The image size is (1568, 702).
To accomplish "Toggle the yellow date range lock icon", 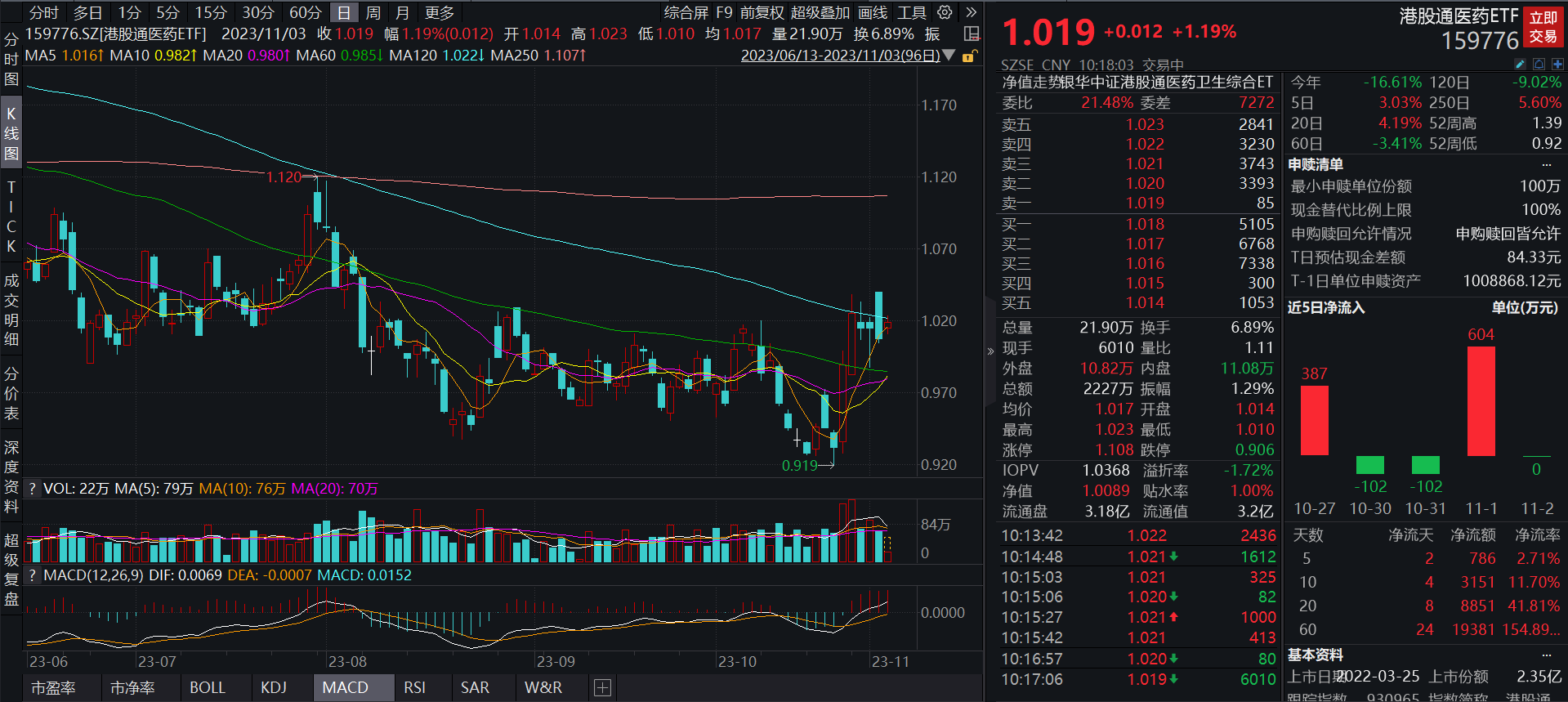I will pyautogui.click(x=969, y=56).
